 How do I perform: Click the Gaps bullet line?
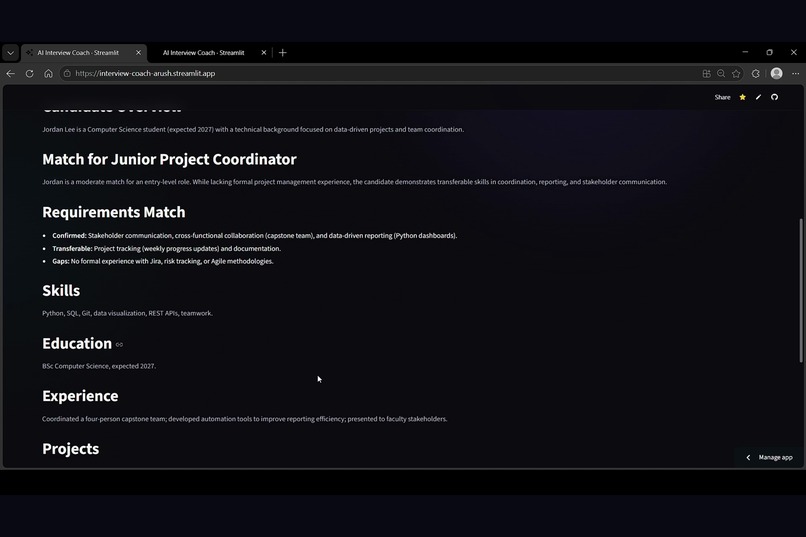[x=162, y=261]
